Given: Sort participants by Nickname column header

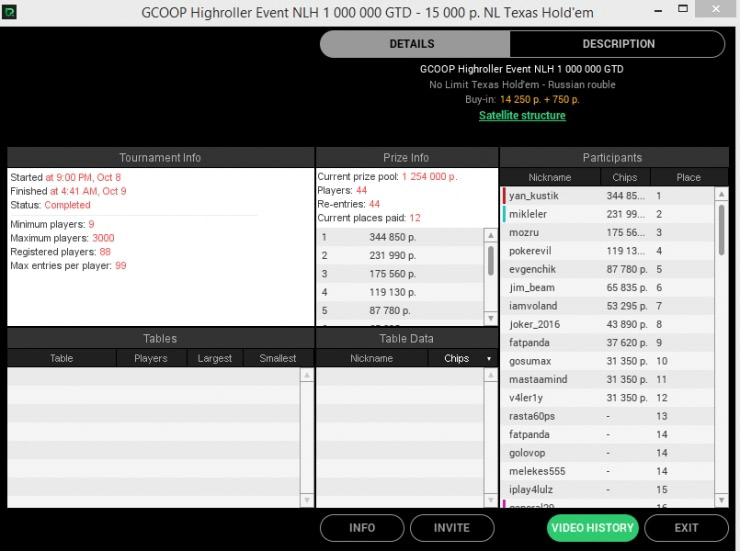Looking at the screenshot, I should point(550,177).
